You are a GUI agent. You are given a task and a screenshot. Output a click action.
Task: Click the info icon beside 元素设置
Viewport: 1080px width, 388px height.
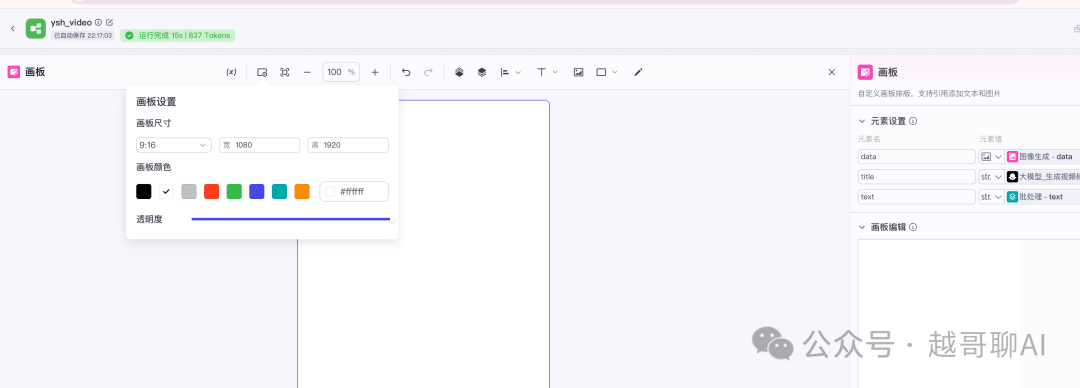pyautogui.click(x=913, y=121)
